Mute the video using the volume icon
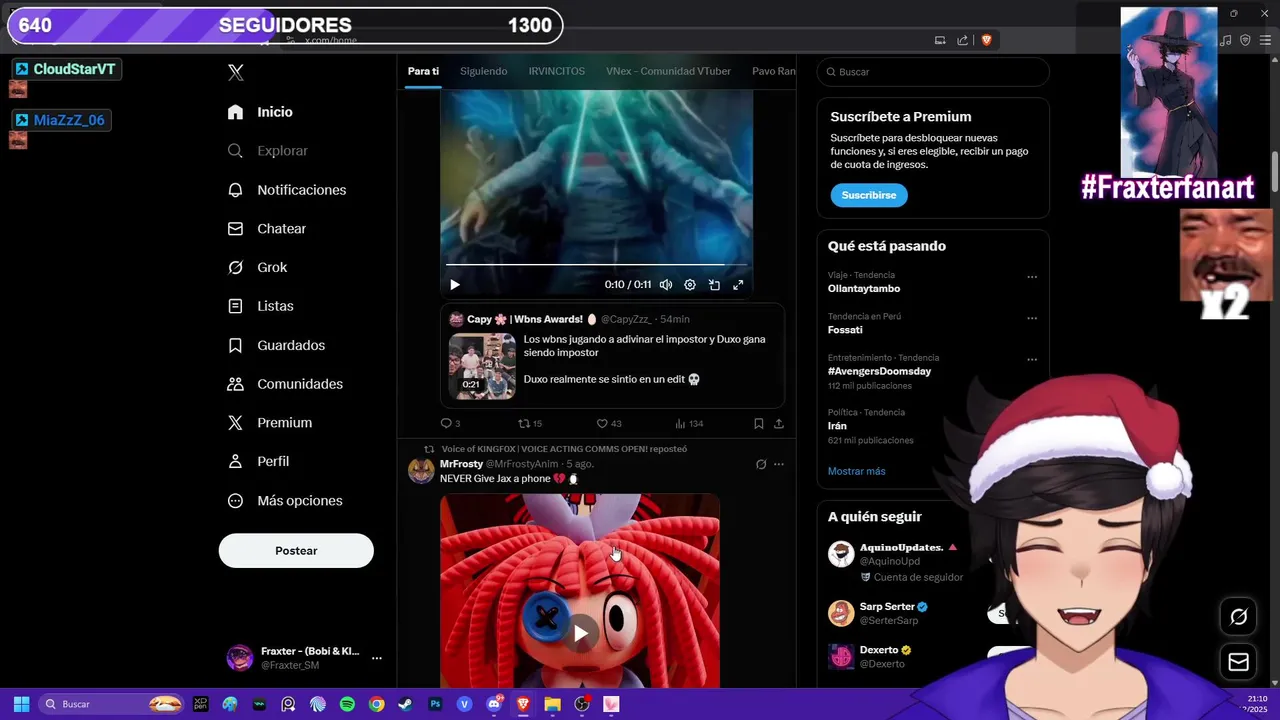 tap(666, 285)
